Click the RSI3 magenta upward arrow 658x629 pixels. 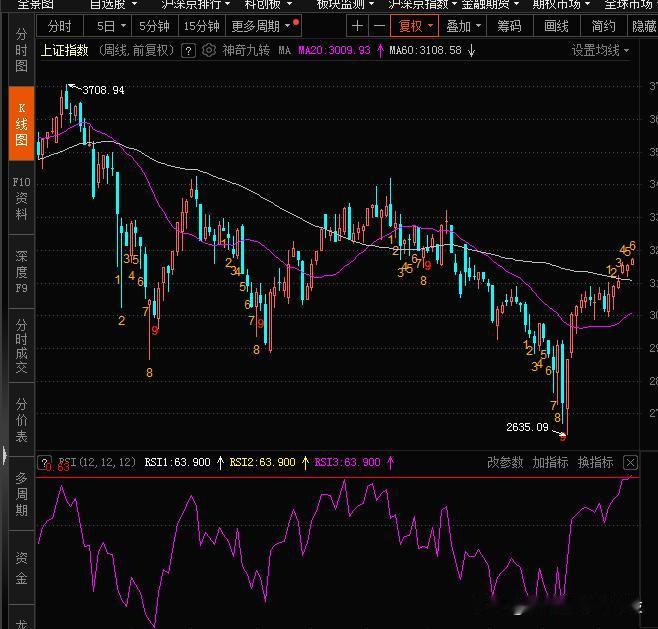[x=391, y=462]
